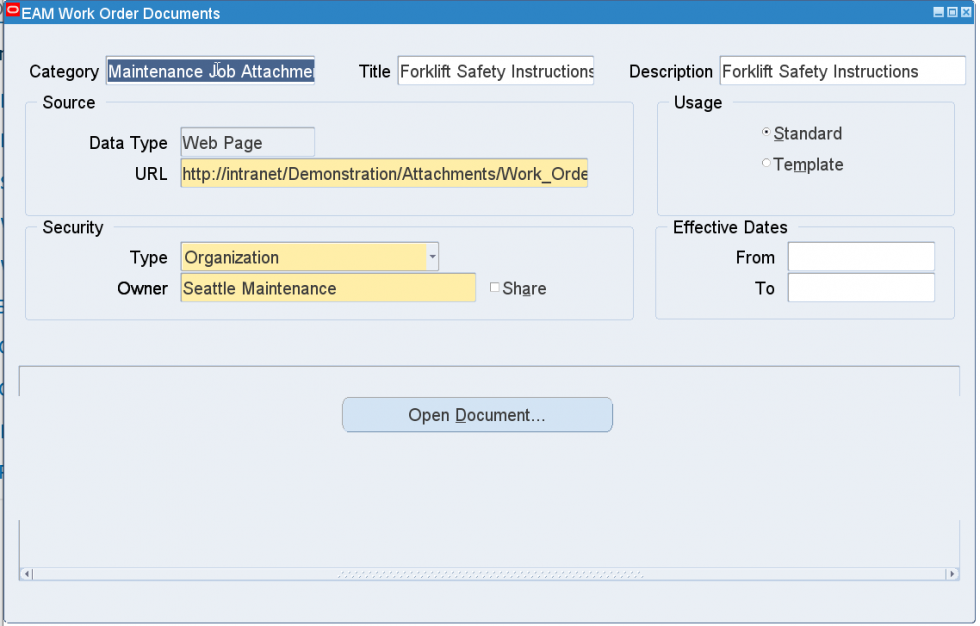Select the URL field with intranet address
The image size is (980, 626).
tap(384, 173)
